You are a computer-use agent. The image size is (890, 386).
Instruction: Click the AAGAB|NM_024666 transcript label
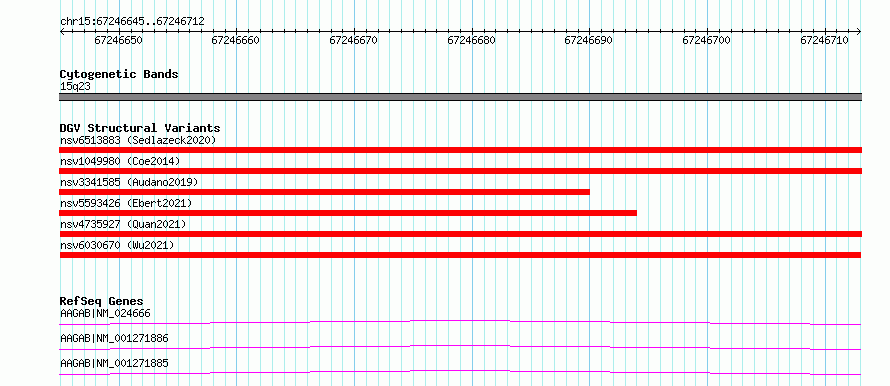(105, 313)
